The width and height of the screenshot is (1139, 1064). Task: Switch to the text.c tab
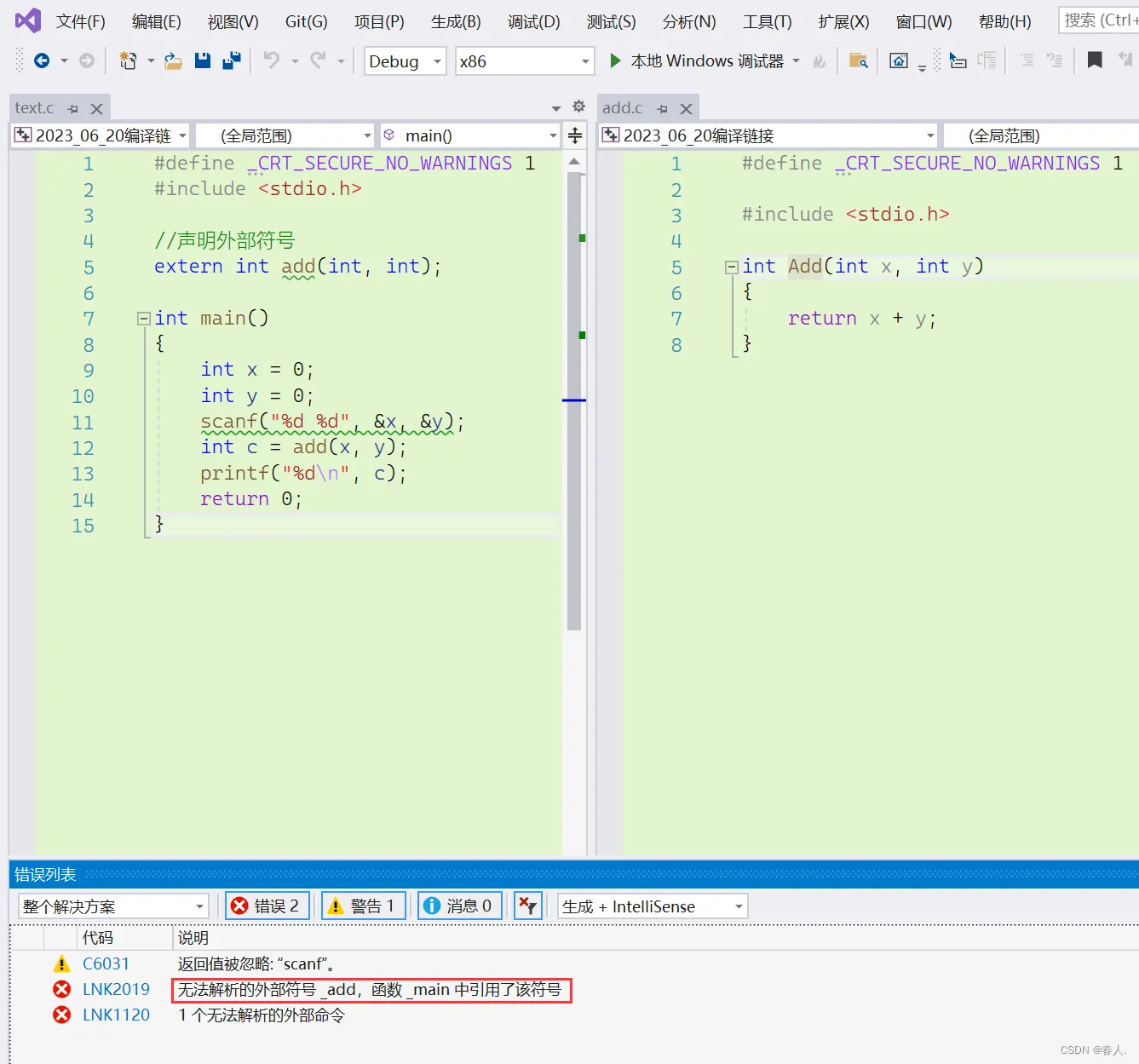pos(34,108)
